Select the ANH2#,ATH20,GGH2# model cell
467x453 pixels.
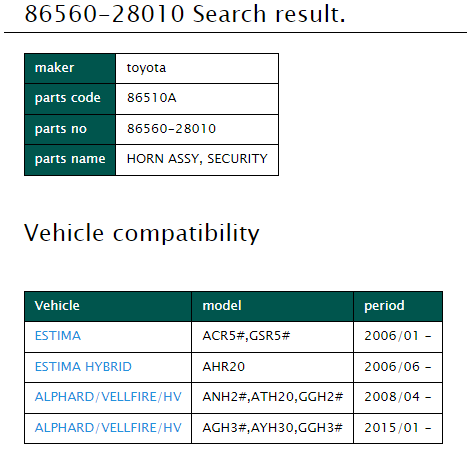click(x=272, y=398)
